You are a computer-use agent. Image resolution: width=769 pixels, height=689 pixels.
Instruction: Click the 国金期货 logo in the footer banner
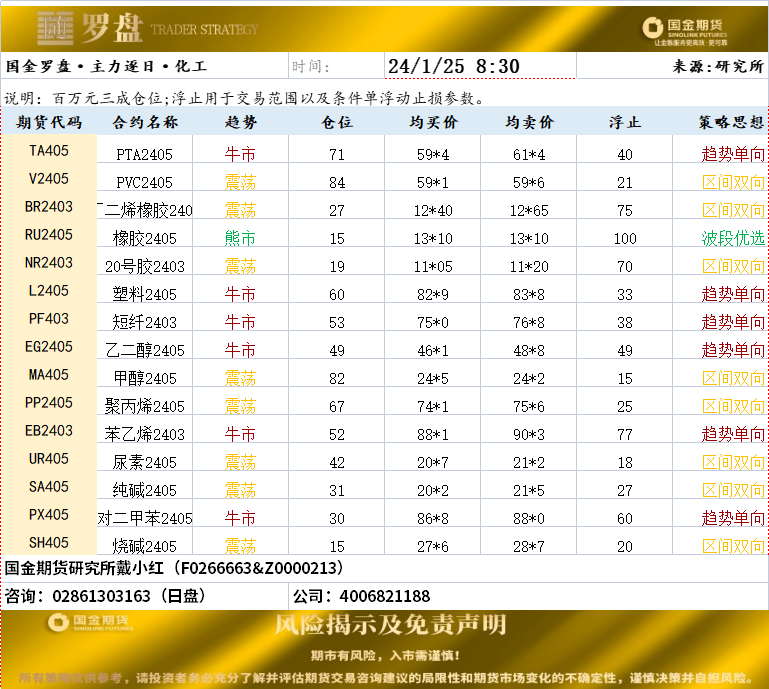pyautogui.click(x=91, y=622)
